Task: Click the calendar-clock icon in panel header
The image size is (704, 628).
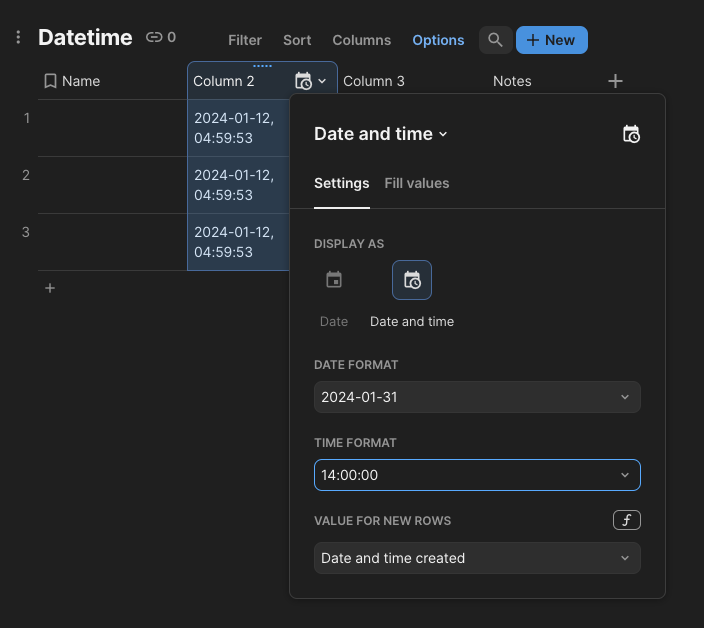Action: pyautogui.click(x=631, y=134)
